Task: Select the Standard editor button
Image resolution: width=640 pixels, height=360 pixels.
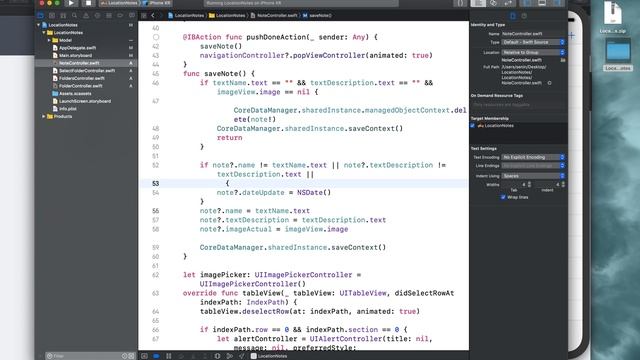Action: [x=478, y=3]
